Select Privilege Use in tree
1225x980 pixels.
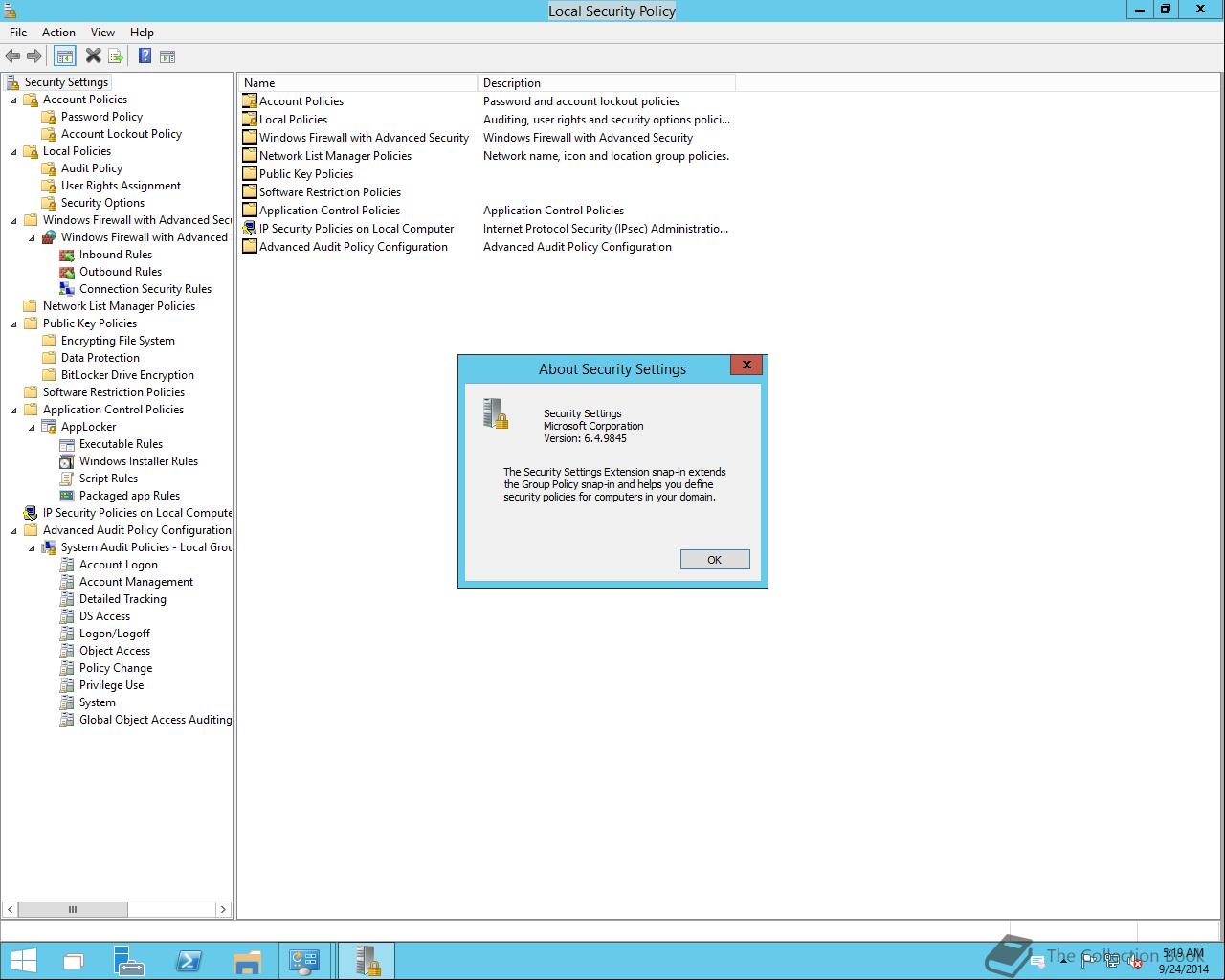click(x=111, y=685)
